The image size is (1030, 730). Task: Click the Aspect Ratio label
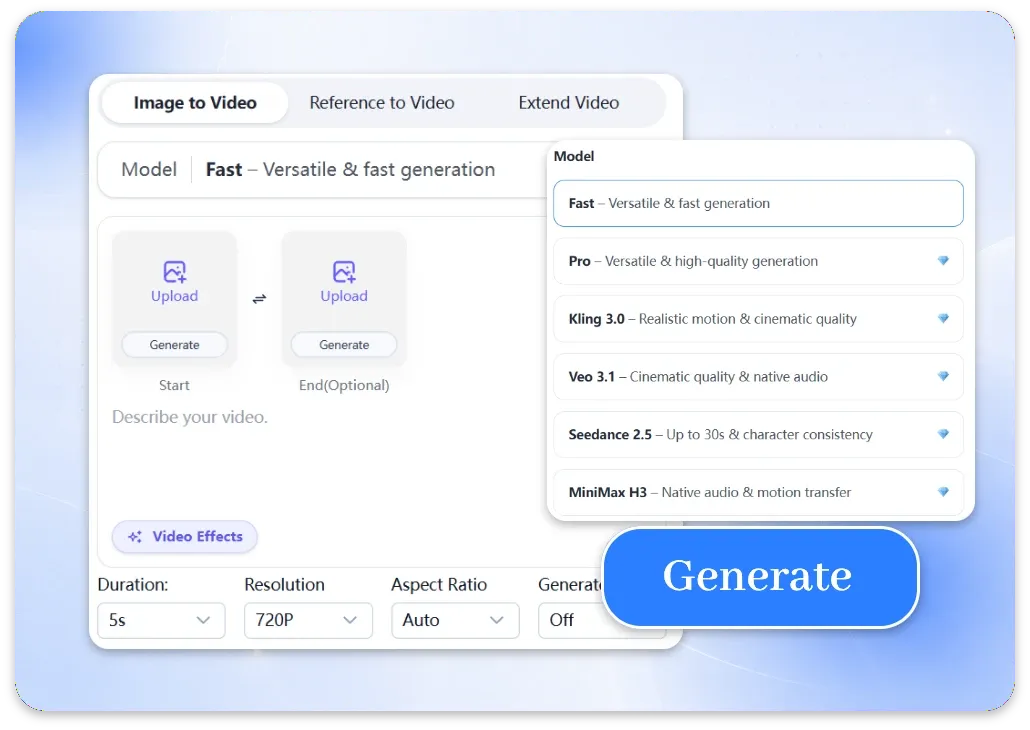[439, 585]
